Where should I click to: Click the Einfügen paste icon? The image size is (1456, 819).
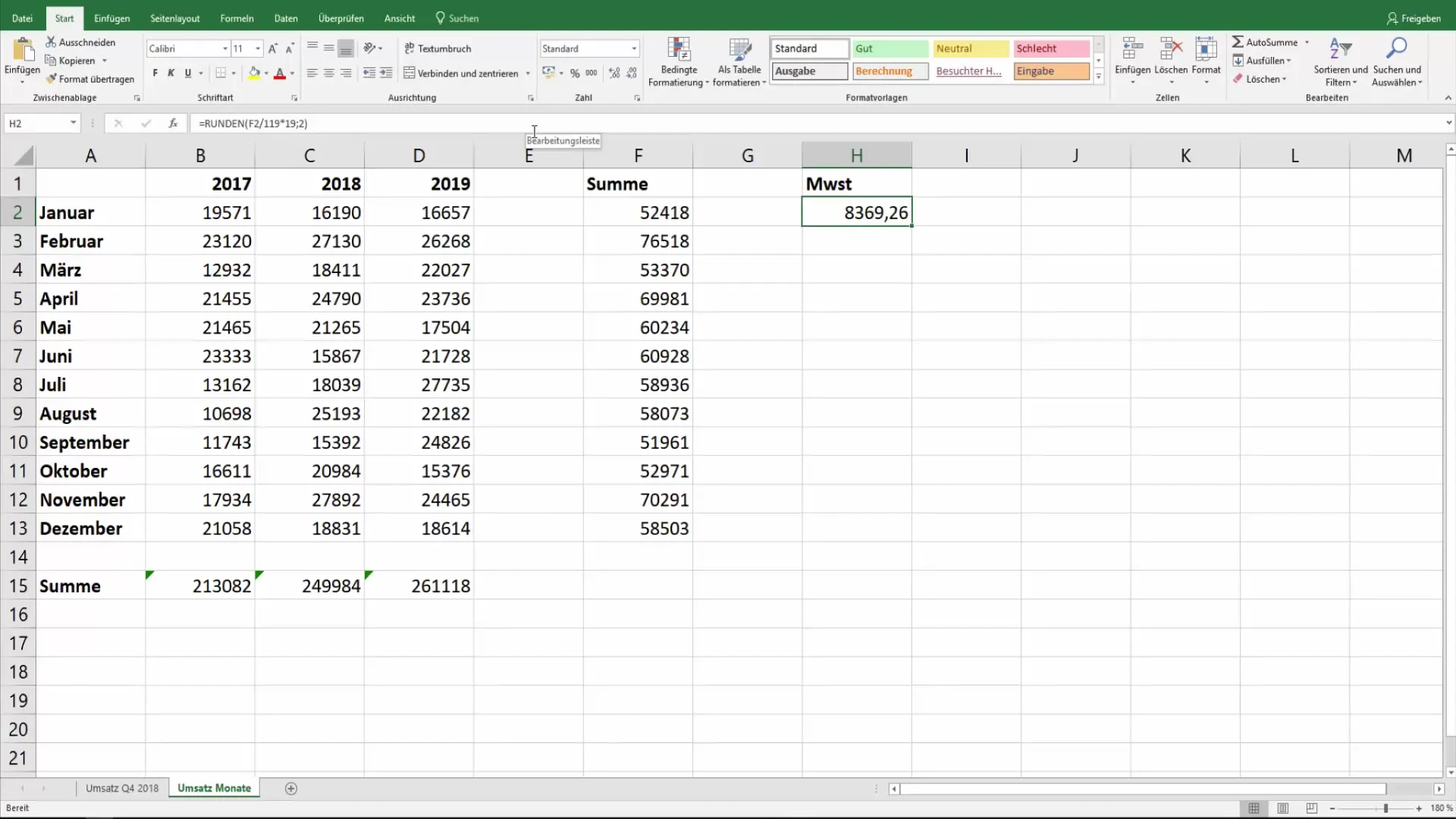point(23,50)
